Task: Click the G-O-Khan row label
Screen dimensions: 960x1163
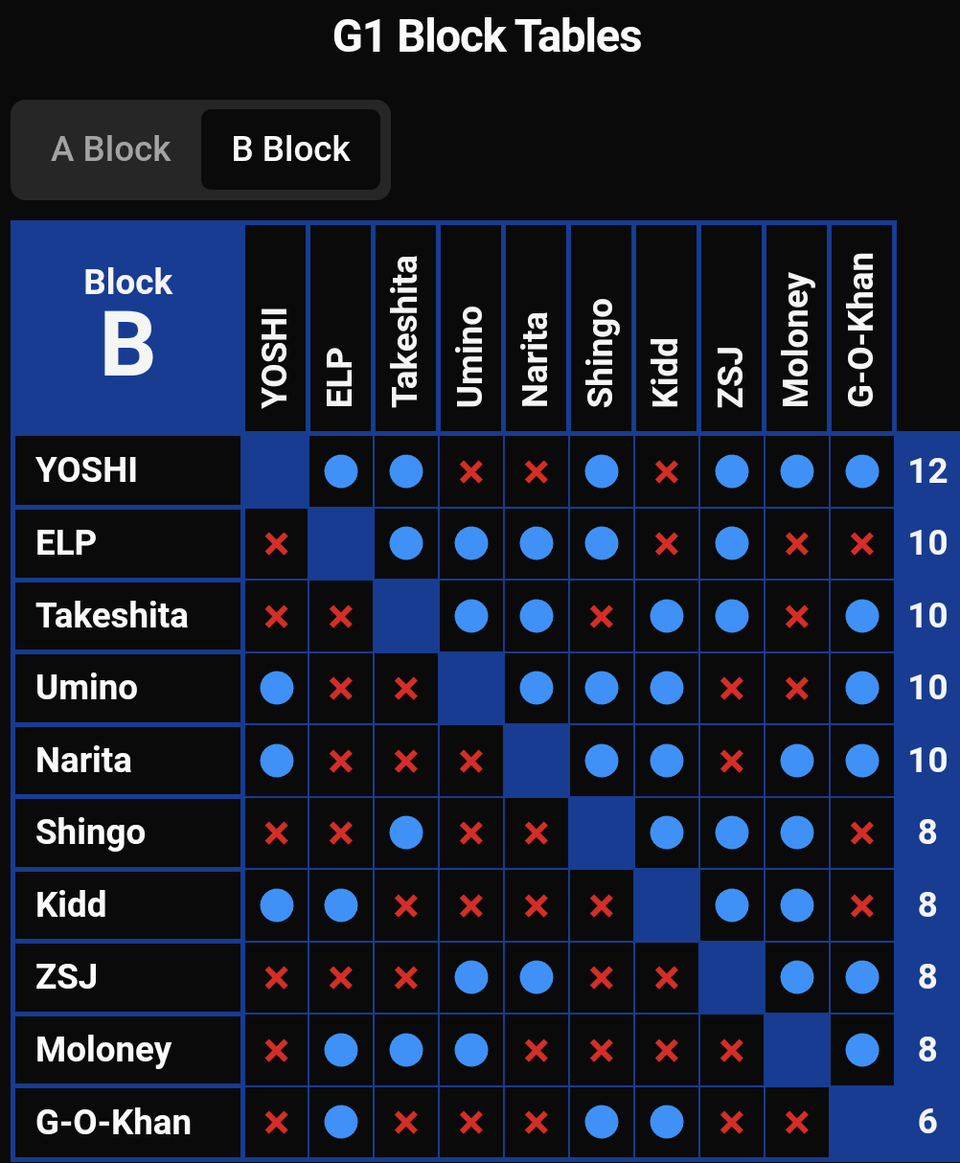Action: [x=128, y=1122]
